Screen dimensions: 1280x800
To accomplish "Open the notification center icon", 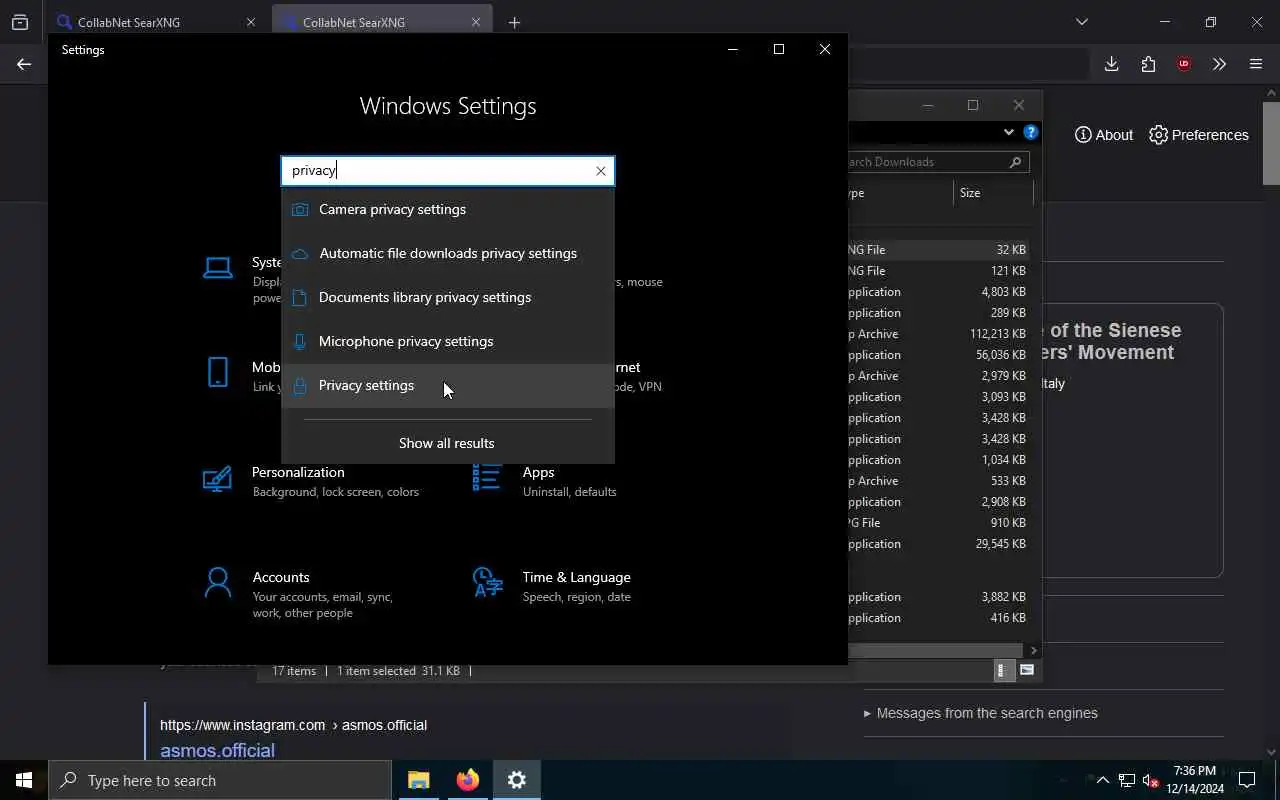I will (x=1247, y=780).
